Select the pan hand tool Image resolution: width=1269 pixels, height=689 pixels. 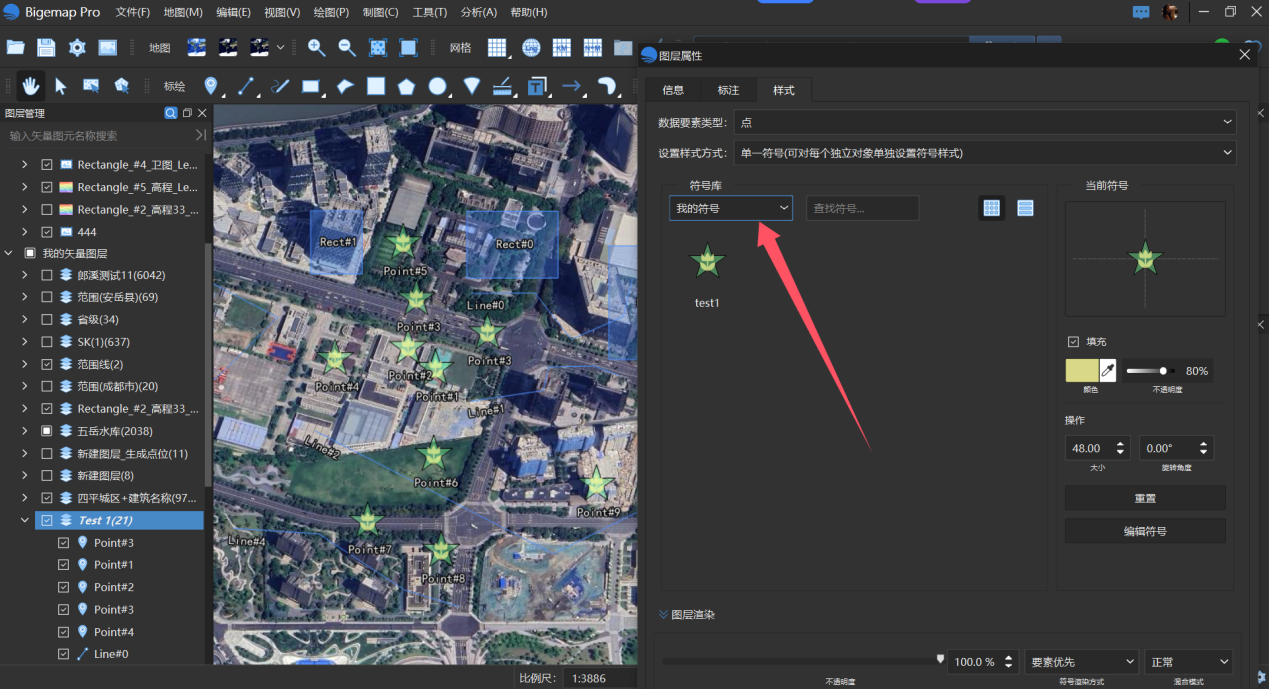(31, 86)
